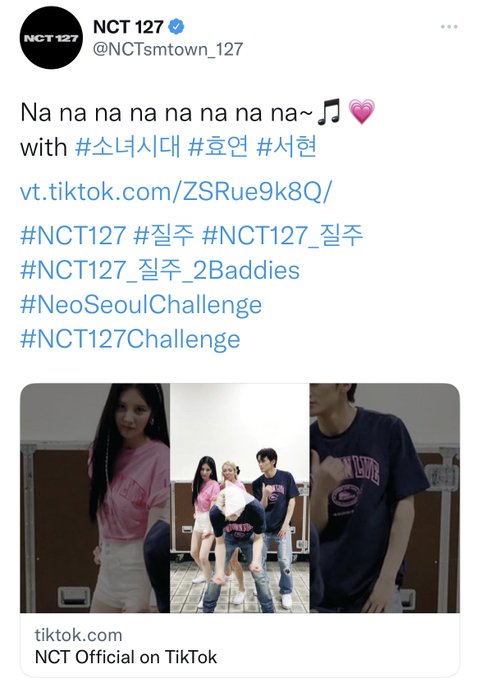Open the three-dot more options menu

[x=449, y=27]
